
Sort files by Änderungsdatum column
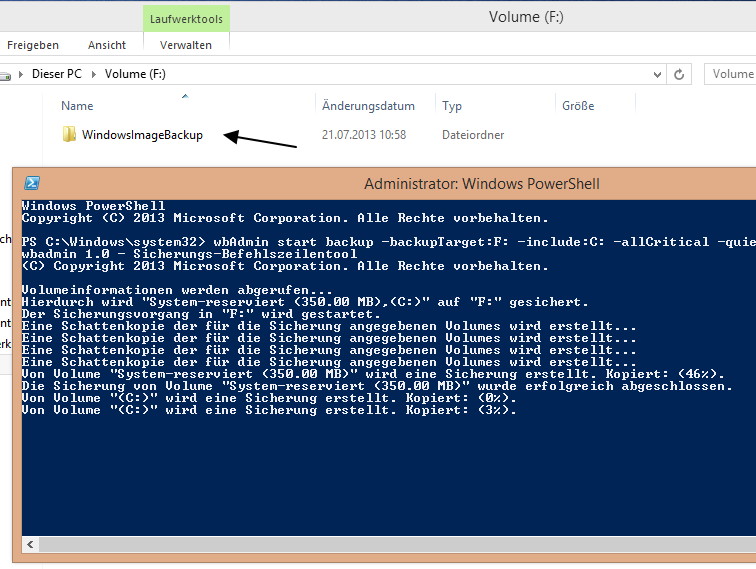(x=368, y=106)
